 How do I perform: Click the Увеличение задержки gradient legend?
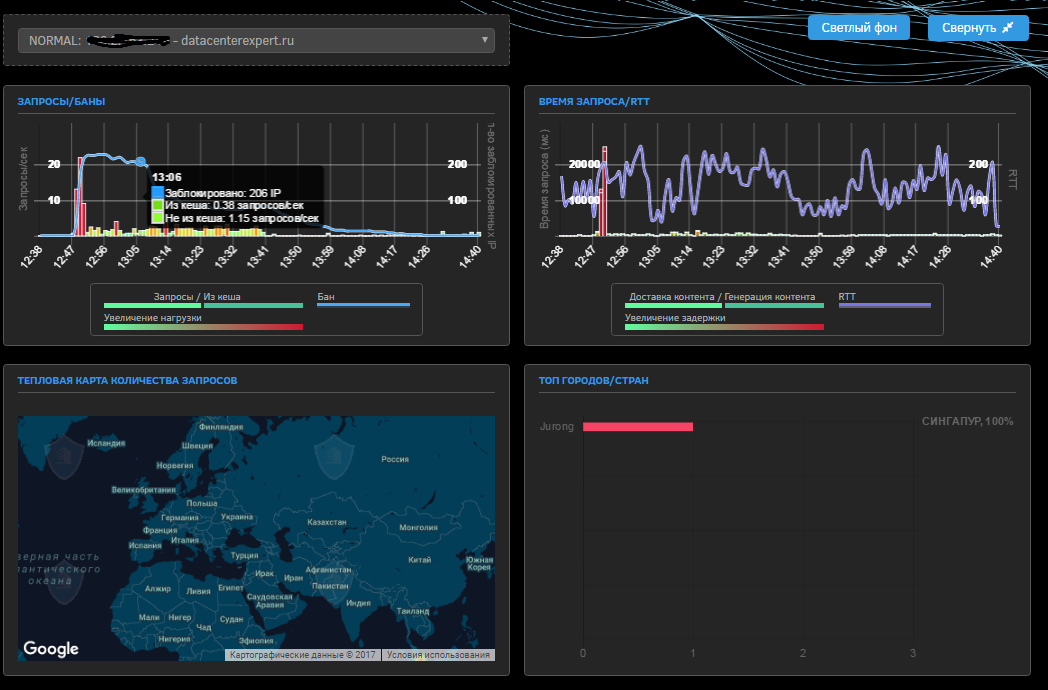[x=724, y=321]
